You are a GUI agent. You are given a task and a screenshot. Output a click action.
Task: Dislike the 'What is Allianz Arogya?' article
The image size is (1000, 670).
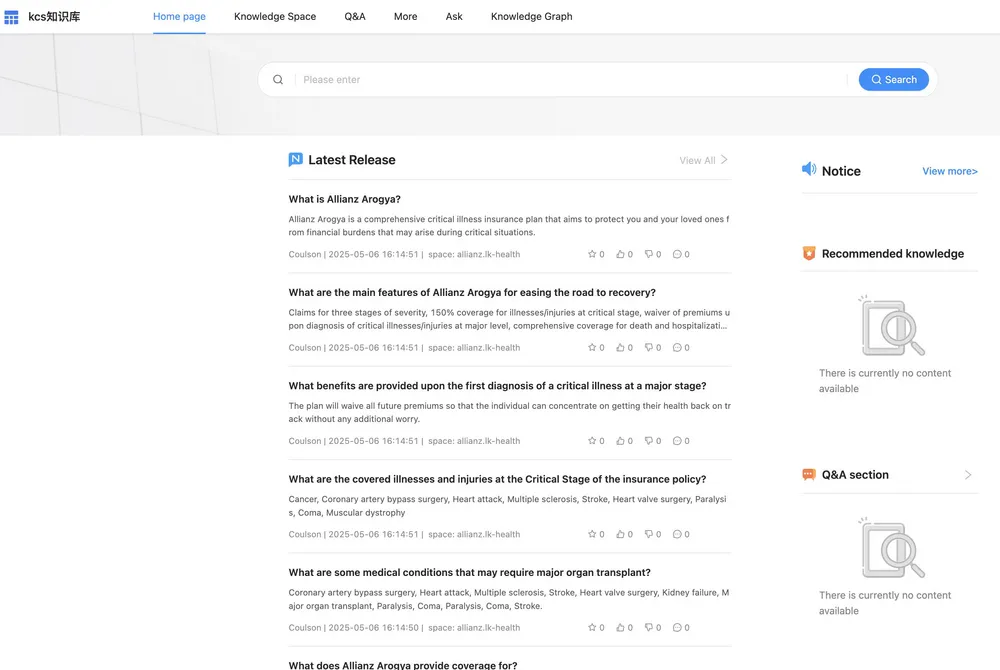[x=649, y=254]
